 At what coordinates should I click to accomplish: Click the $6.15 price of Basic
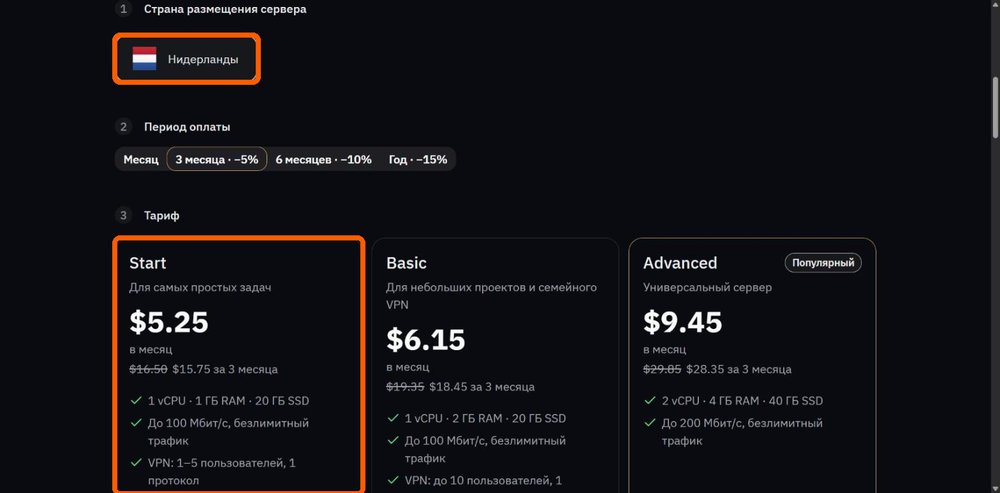coord(426,340)
